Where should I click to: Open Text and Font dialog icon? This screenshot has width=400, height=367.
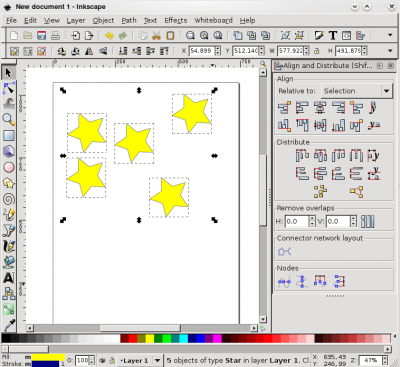tap(333, 35)
